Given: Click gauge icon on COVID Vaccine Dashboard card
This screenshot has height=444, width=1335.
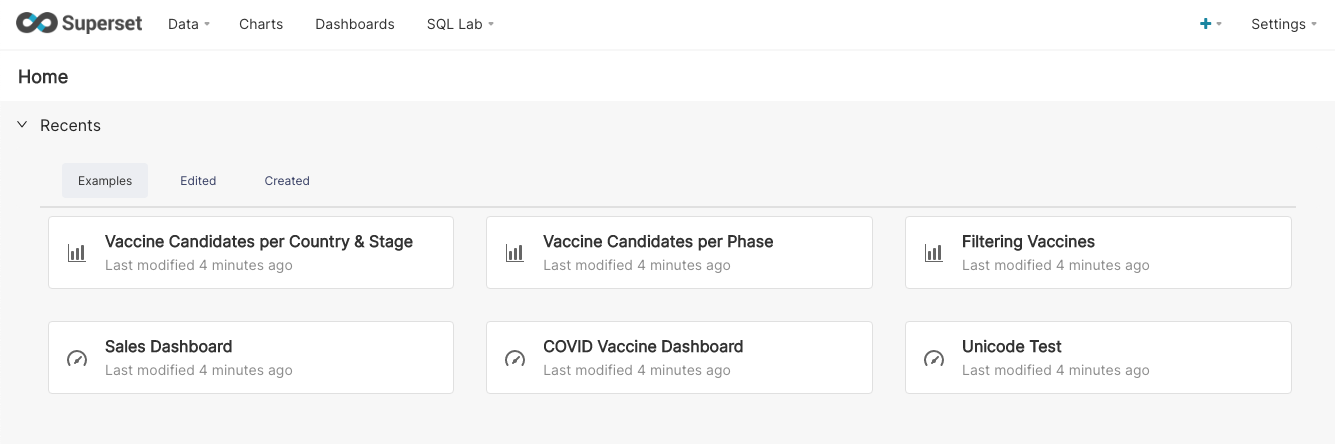Looking at the screenshot, I should (x=515, y=358).
